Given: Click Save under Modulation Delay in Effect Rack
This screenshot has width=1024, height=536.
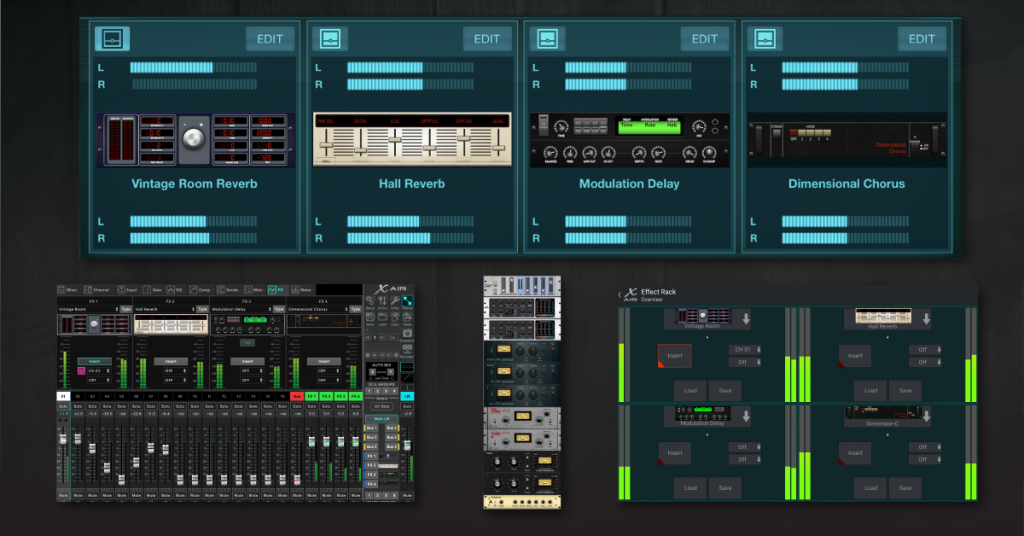Looking at the screenshot, I should click(725, 487).
